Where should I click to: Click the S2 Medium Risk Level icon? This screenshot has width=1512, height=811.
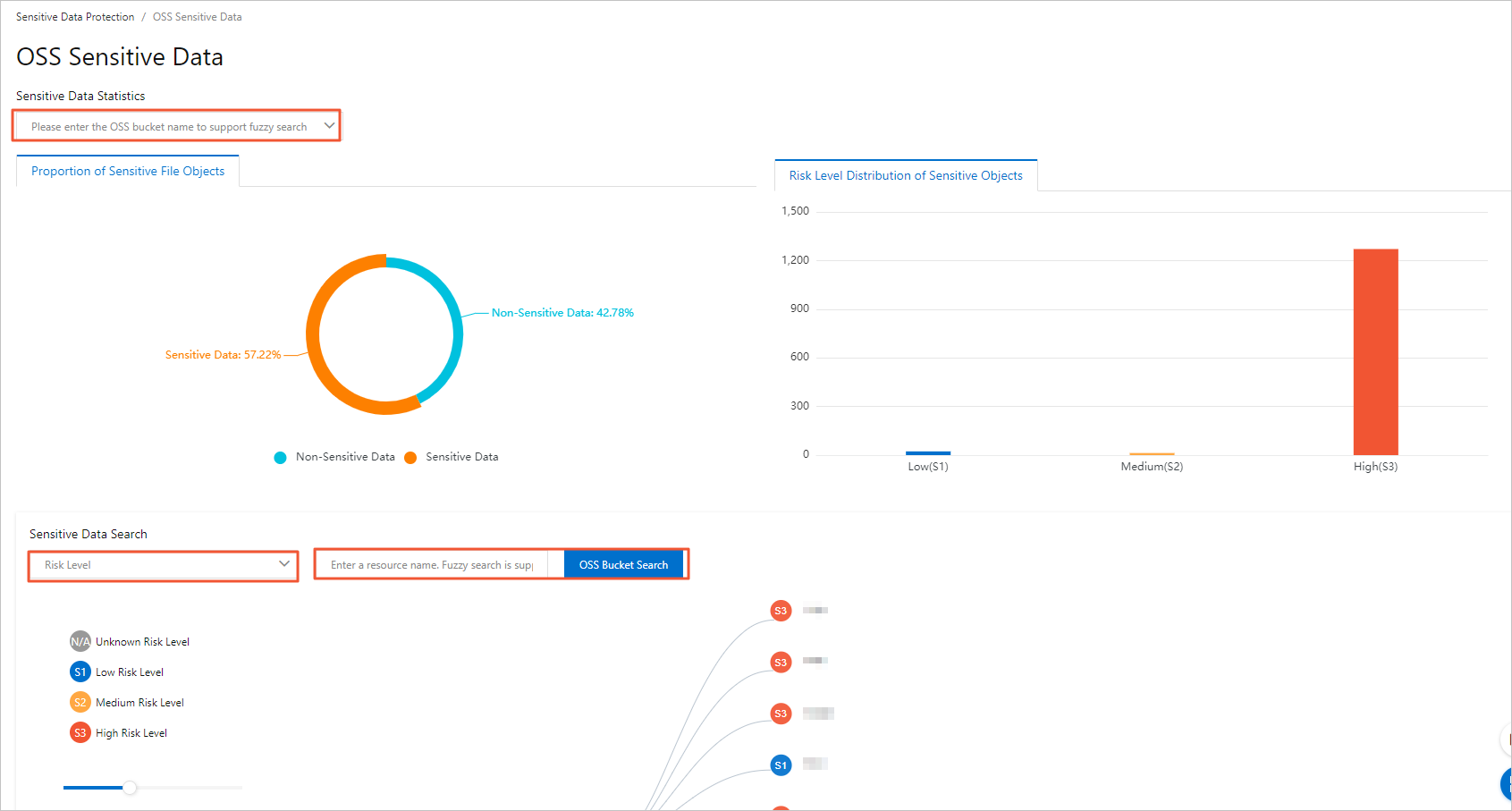80,702
